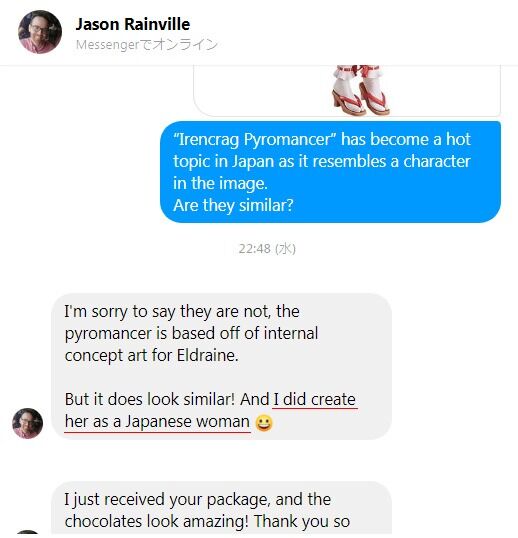Screen dimensions: 518x538
Task: Click the underlined "I did create" text
Action: [315, 399]
